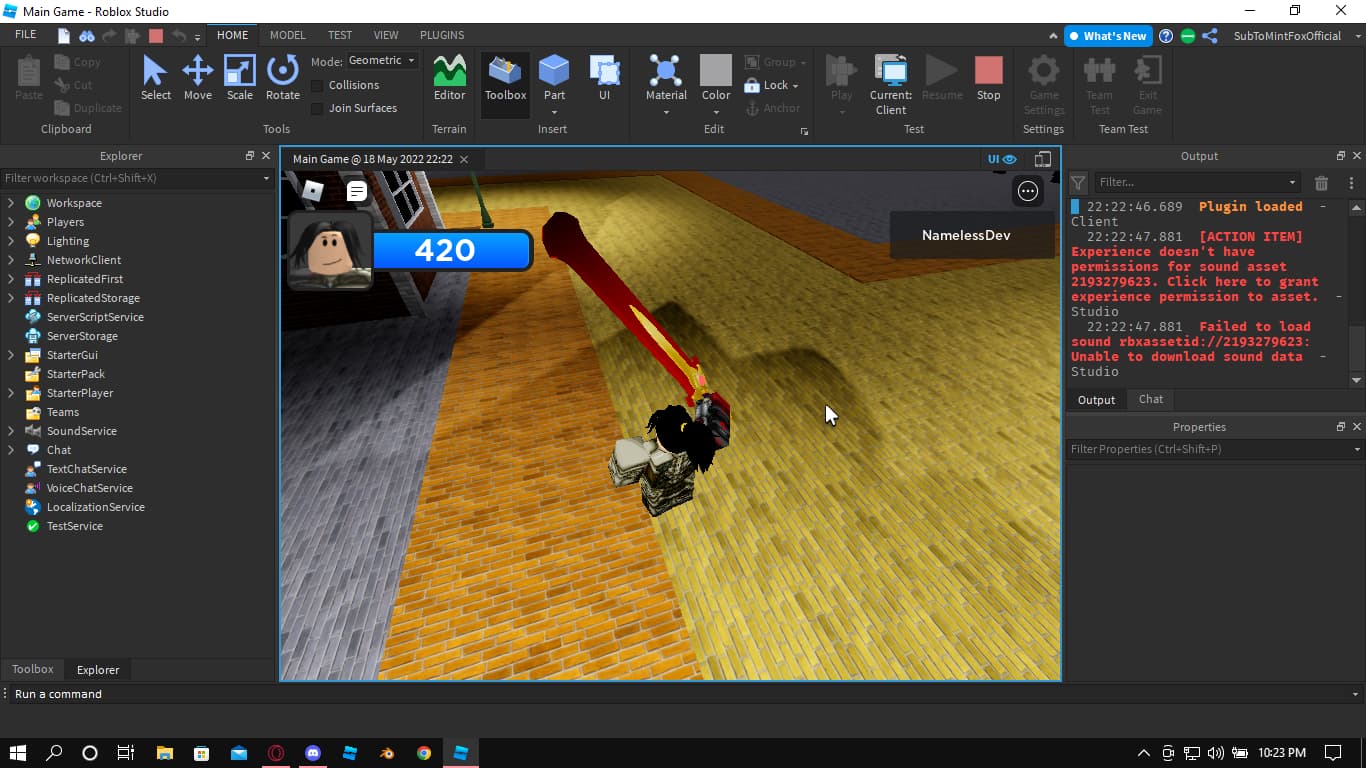Open the FILE menu
Screen dimensions: 1366x768
point(26,35)
